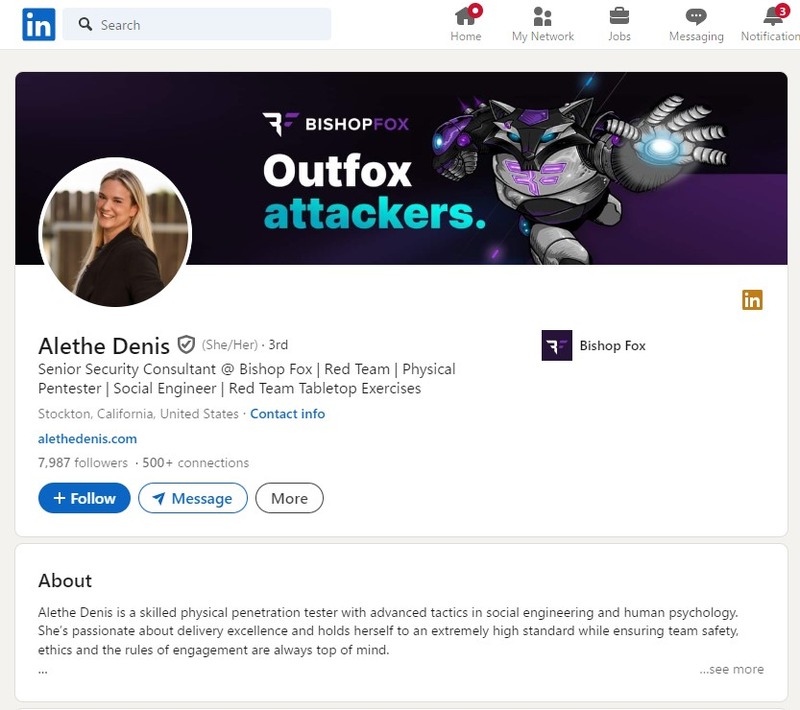Click the LinkedIn logo icon
Viewport: 800px width, 710px height.
(39, 24)
